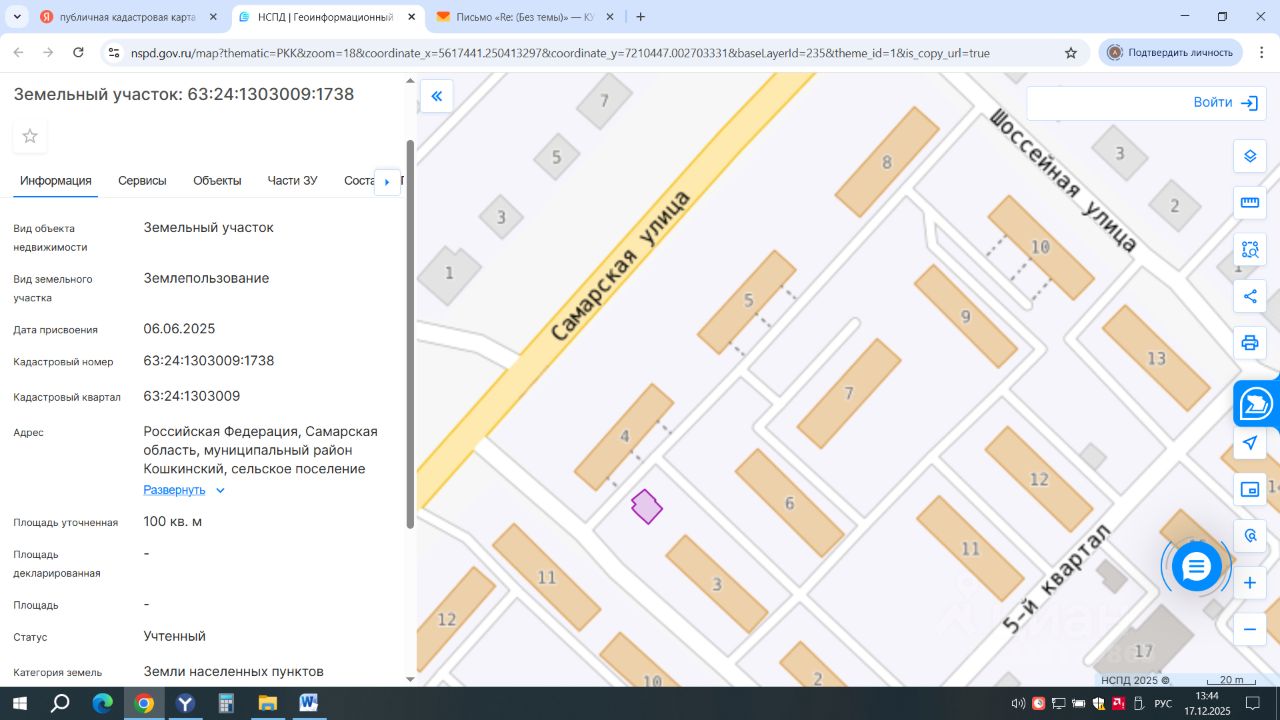The width and height of the screenshot is (1280, 720).
Task: Click building 13 on the map
Action: pos(1156,358)
